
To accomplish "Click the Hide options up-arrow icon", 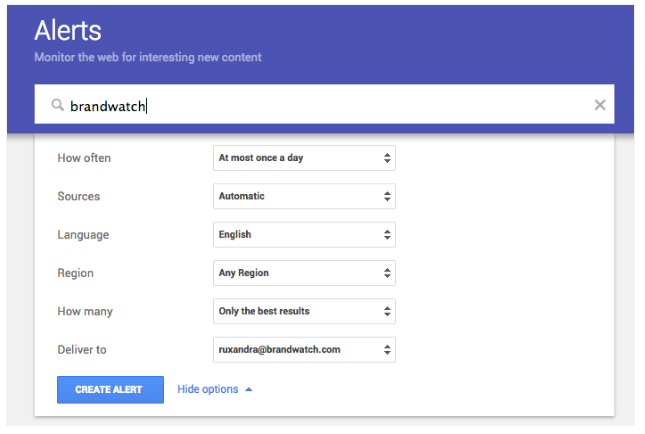I will (248, 390).
